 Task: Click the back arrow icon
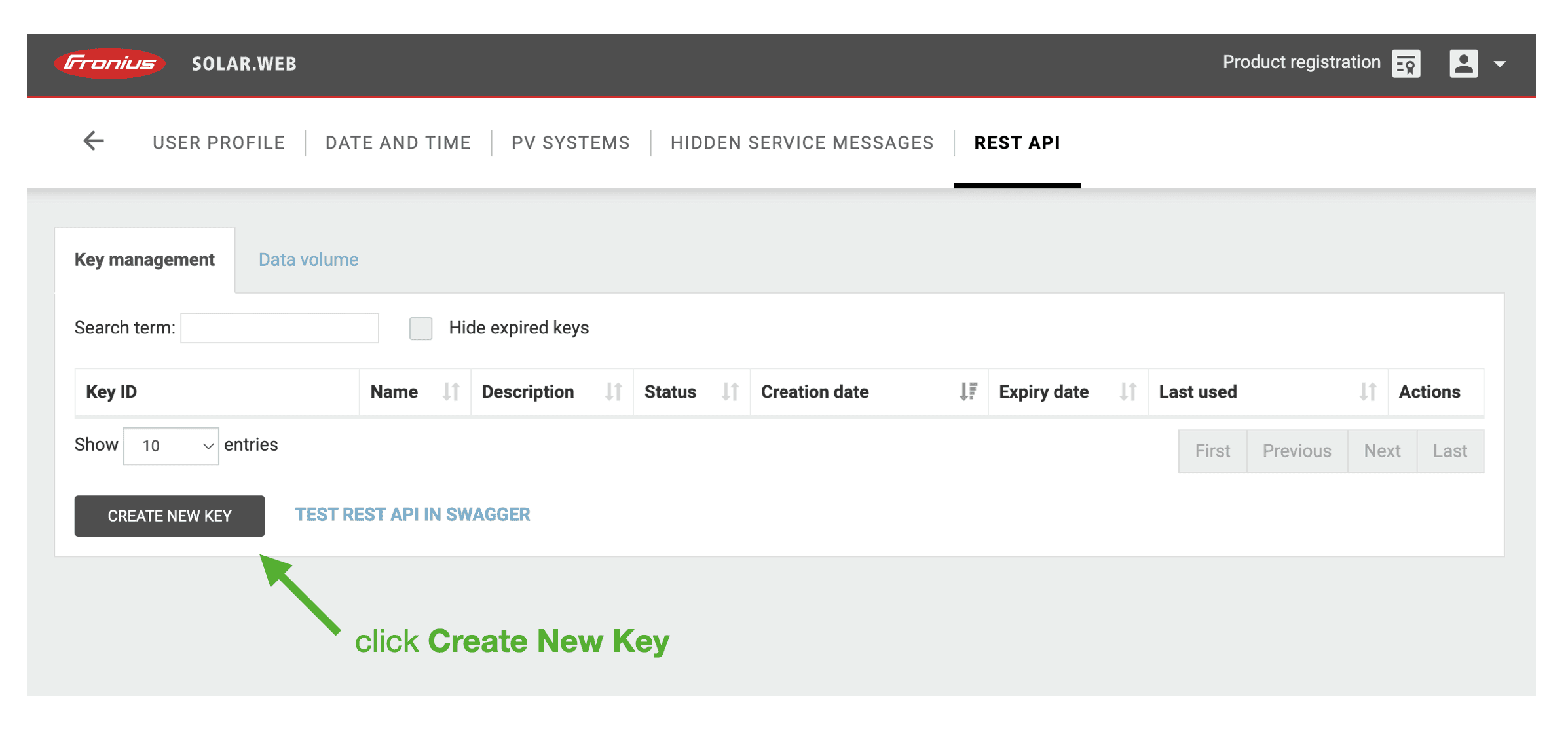(x=94, y=141)
